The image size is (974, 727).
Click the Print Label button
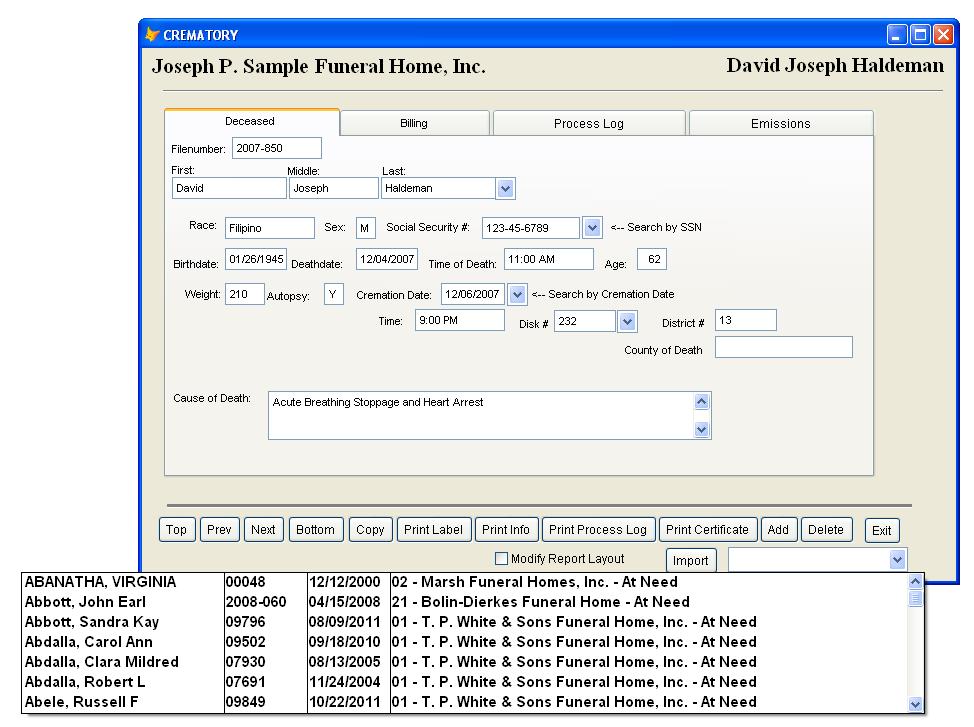[434, 529]
